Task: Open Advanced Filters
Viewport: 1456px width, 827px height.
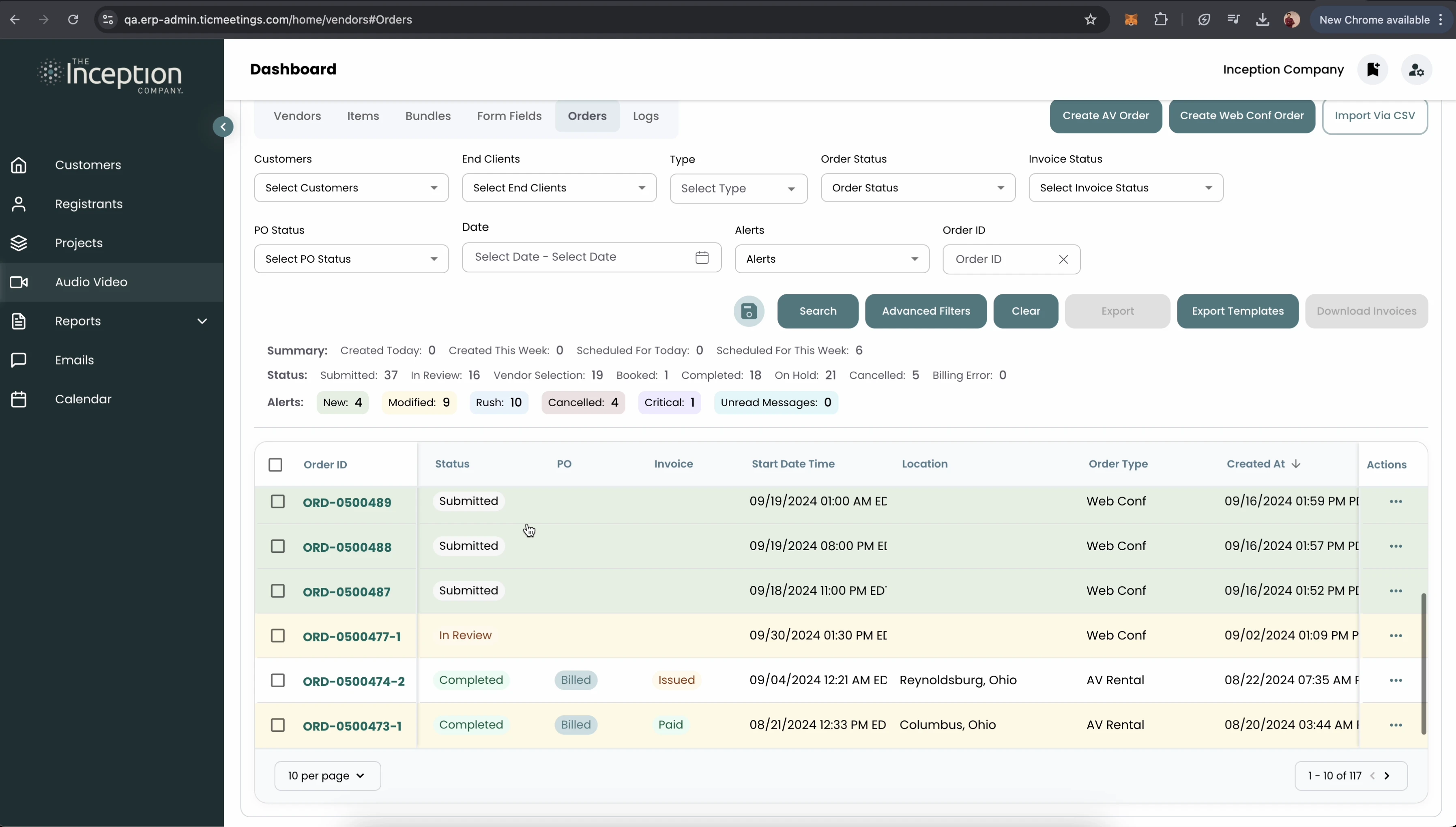Action: coord(926,311)
